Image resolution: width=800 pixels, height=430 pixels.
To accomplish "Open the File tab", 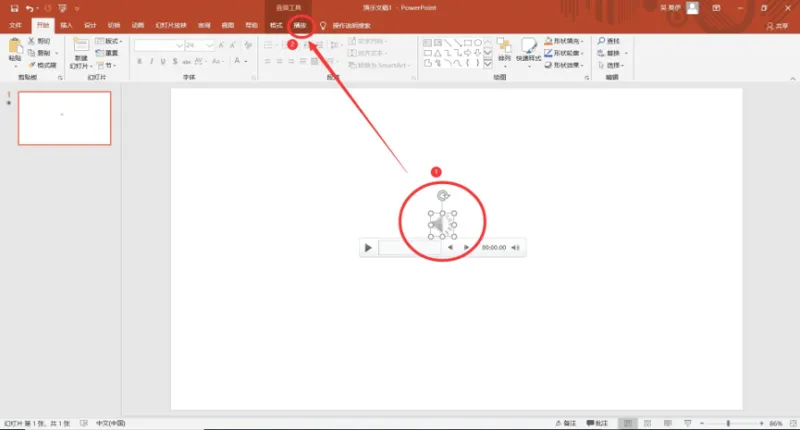I will 15,25.
